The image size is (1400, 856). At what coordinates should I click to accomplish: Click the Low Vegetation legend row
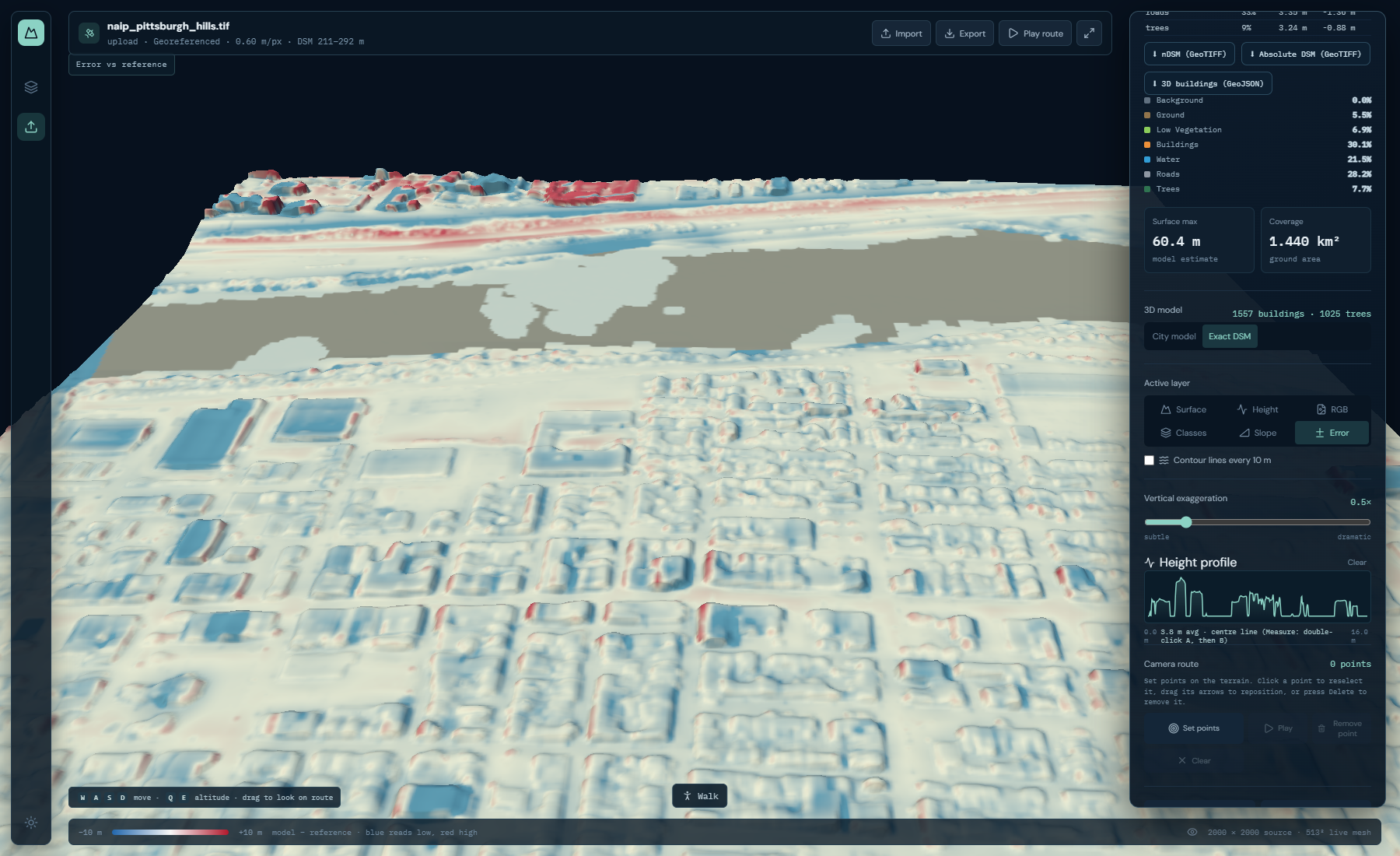tap(1257, 130)
